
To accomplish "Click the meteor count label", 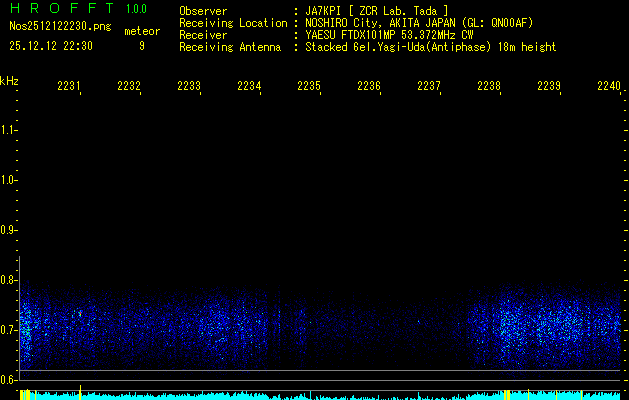I will pyautogui.click(x=142, y=31).
